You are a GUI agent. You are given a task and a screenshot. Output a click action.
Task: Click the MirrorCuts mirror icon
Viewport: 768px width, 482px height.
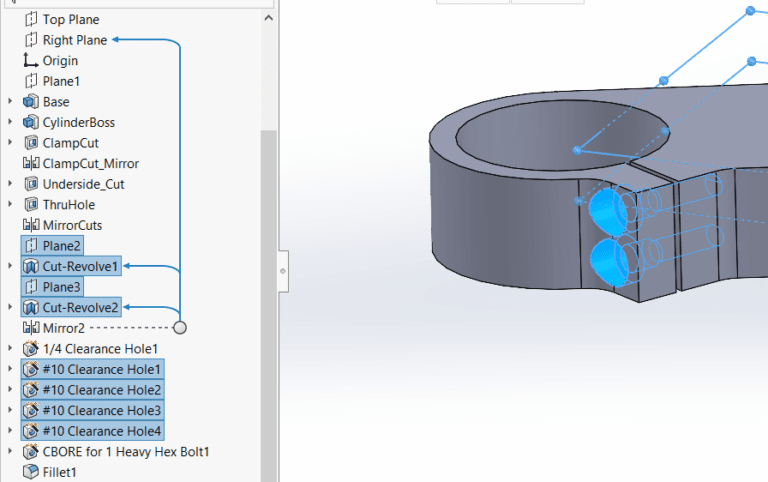pos(30,226)
